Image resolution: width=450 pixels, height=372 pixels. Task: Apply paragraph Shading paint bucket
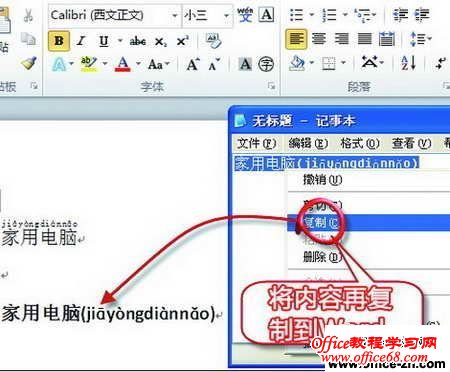click(297, 63)
